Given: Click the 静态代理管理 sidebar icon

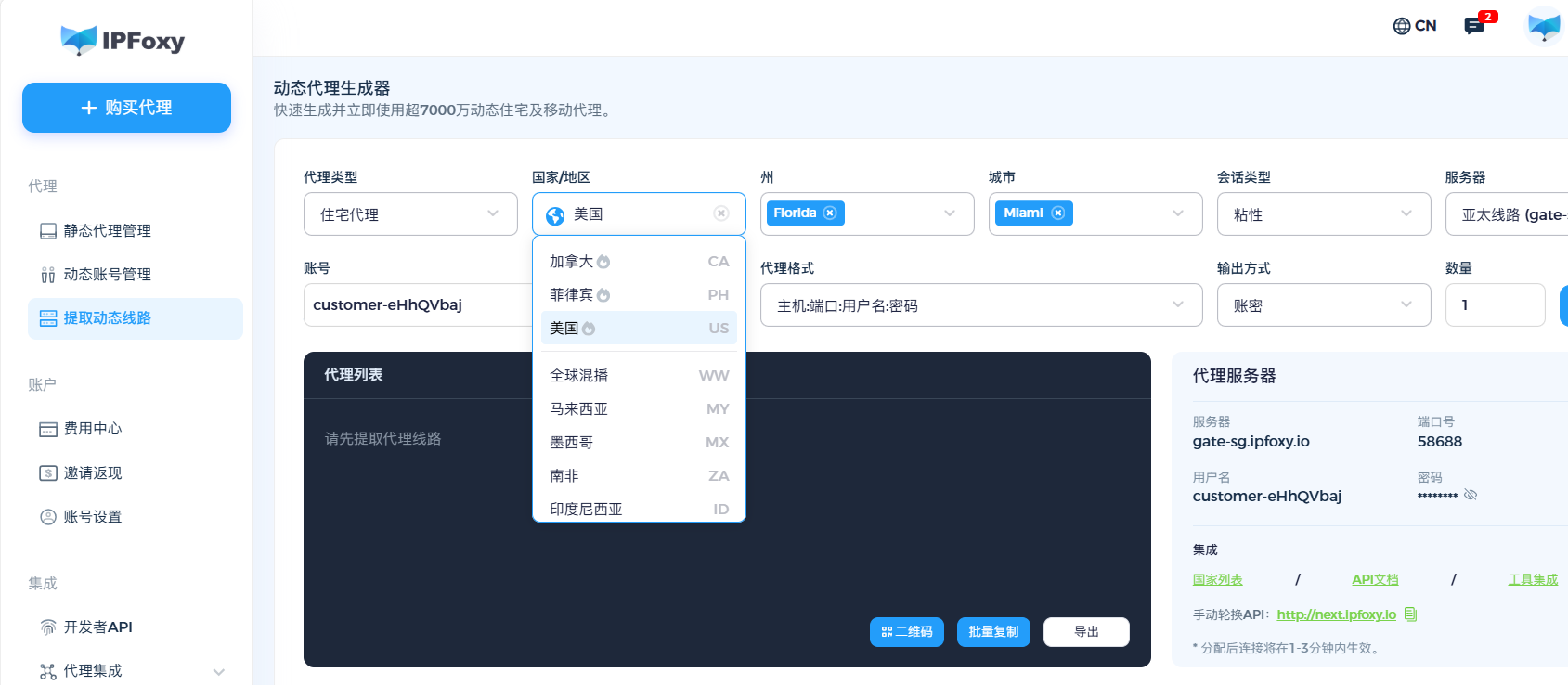Looking at the screenshot, I should pyautogui.click(x=48, y=231).
